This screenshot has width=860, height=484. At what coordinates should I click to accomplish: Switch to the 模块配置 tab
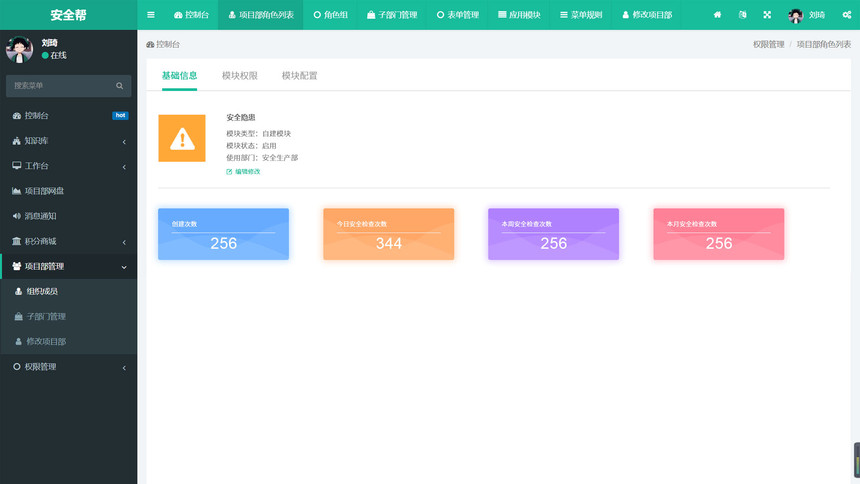pyautogui.click(x=299, y=76)
